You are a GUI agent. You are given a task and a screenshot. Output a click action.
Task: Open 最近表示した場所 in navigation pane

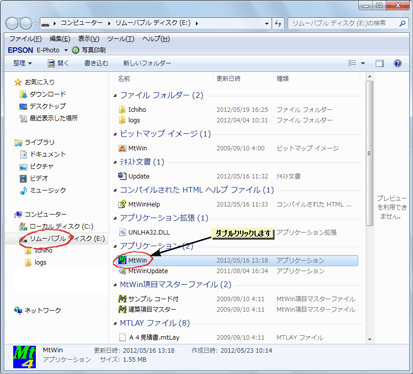tap(49, 118)
